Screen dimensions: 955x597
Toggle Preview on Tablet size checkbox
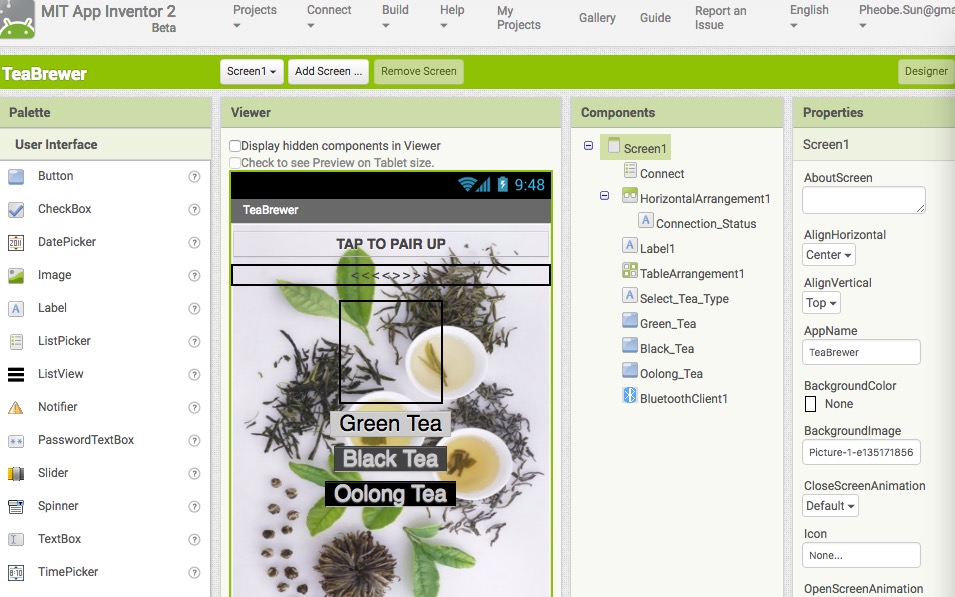coord(235,163)
